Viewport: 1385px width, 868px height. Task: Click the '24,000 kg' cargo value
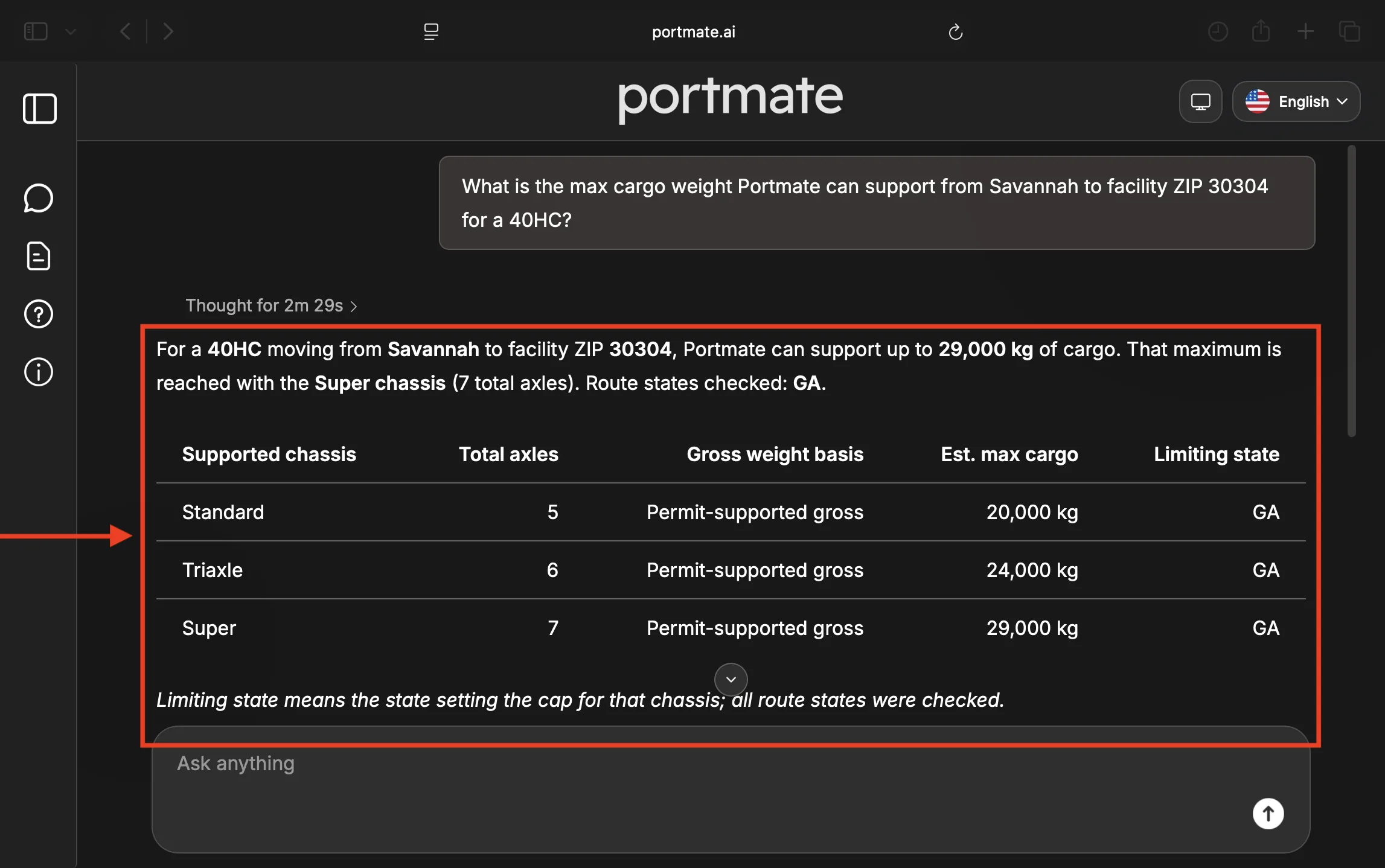(1032, 570)
